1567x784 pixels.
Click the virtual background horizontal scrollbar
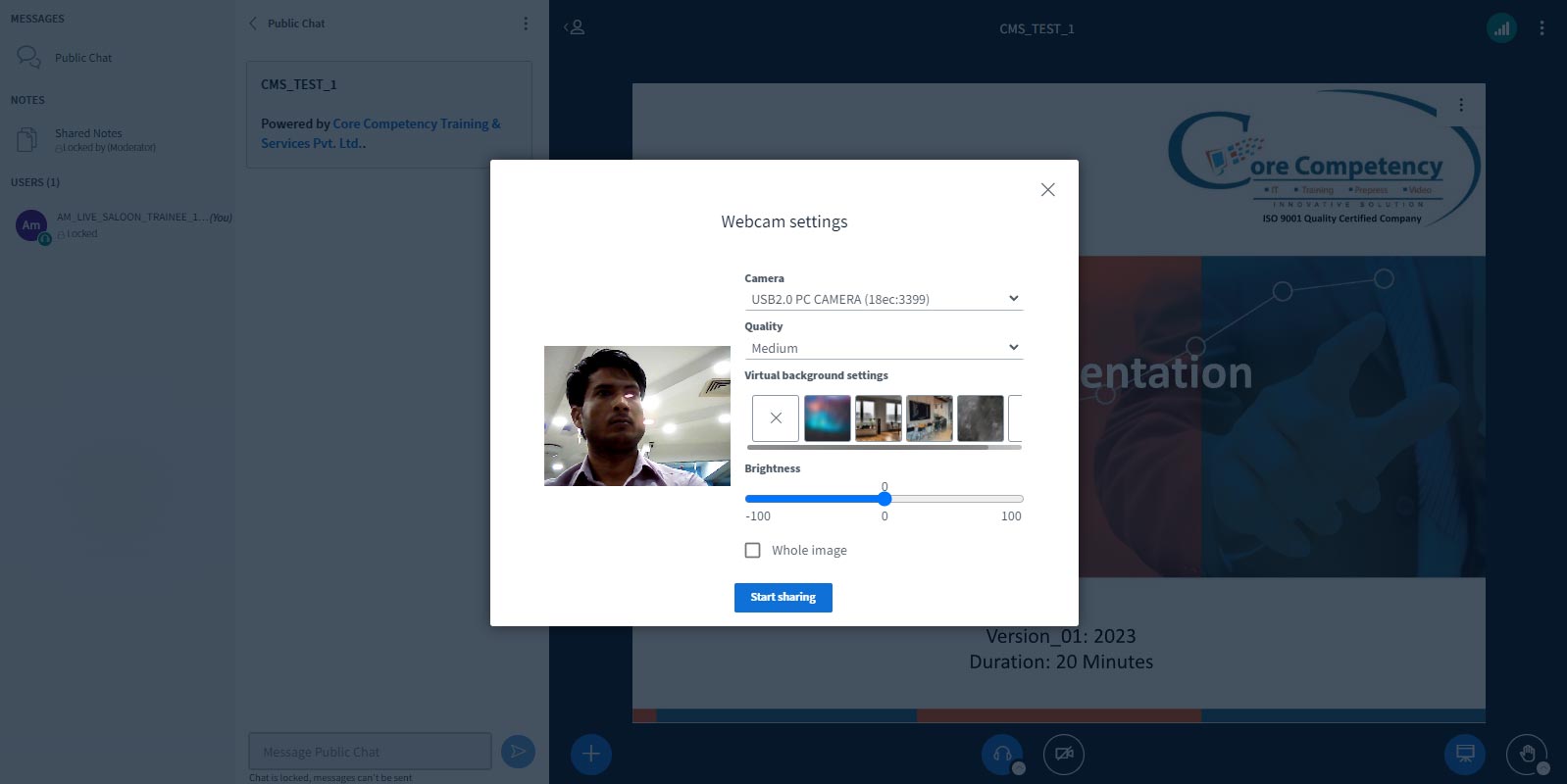pos(868,447)
